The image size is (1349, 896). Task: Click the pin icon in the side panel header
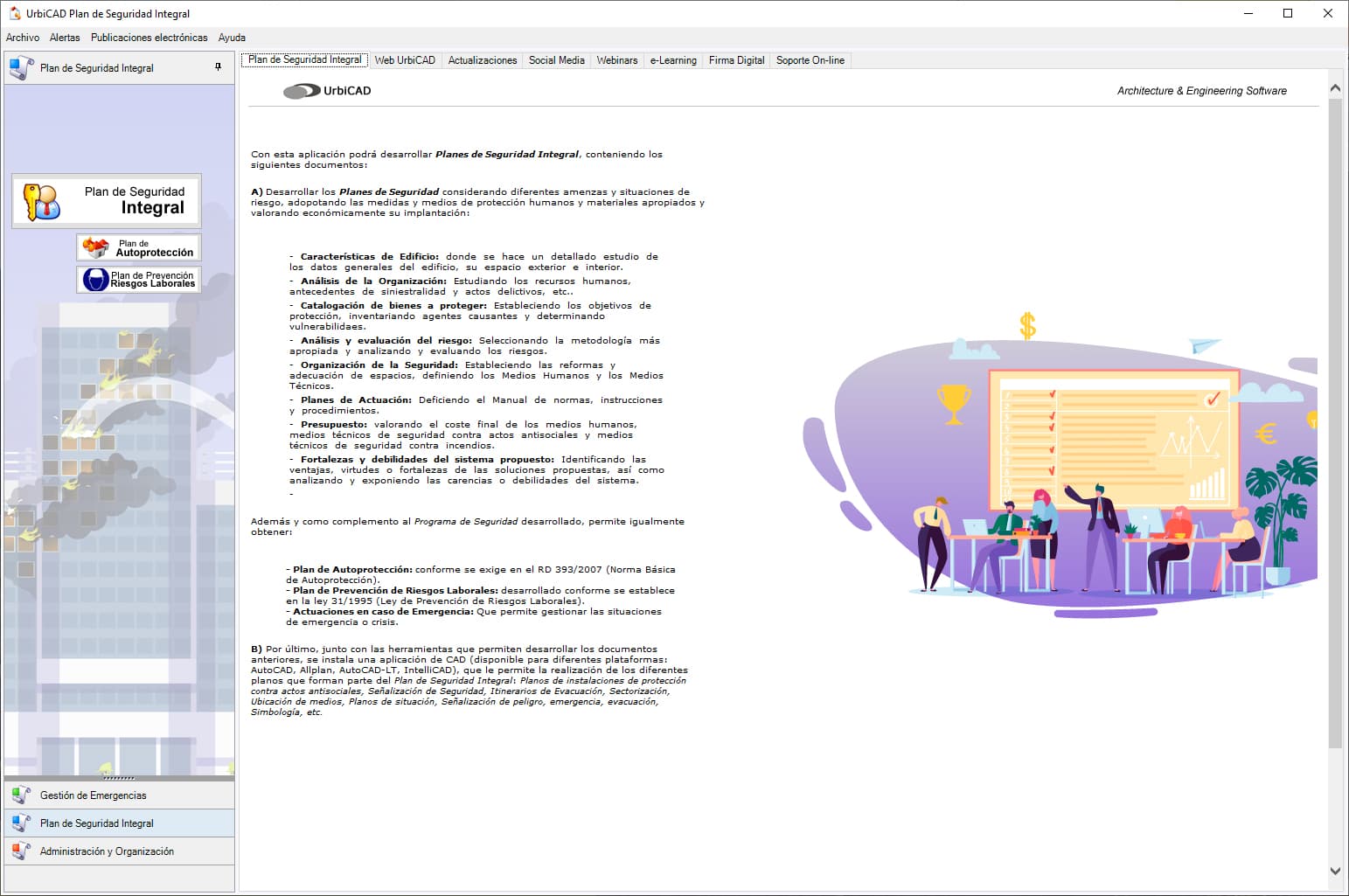218,67
